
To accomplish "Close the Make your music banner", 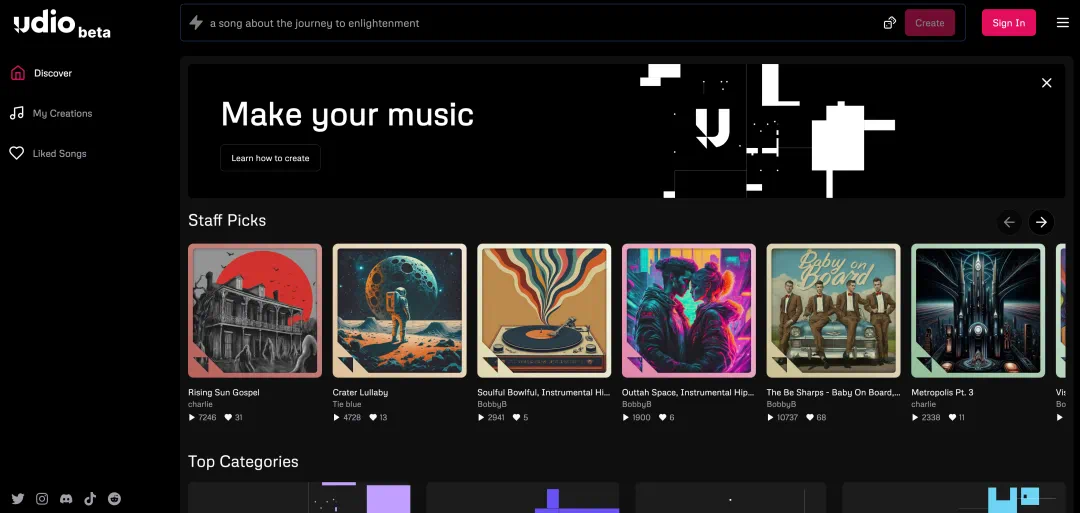I will tap(1046, 83).
